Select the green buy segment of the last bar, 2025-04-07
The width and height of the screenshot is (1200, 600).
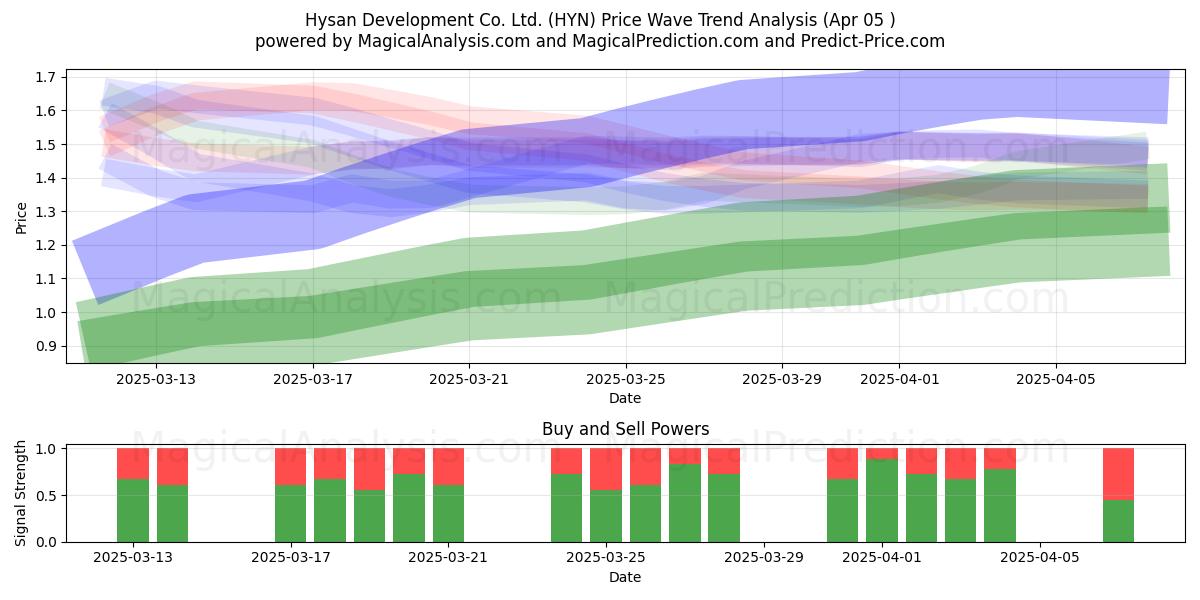click(1119, 521)
